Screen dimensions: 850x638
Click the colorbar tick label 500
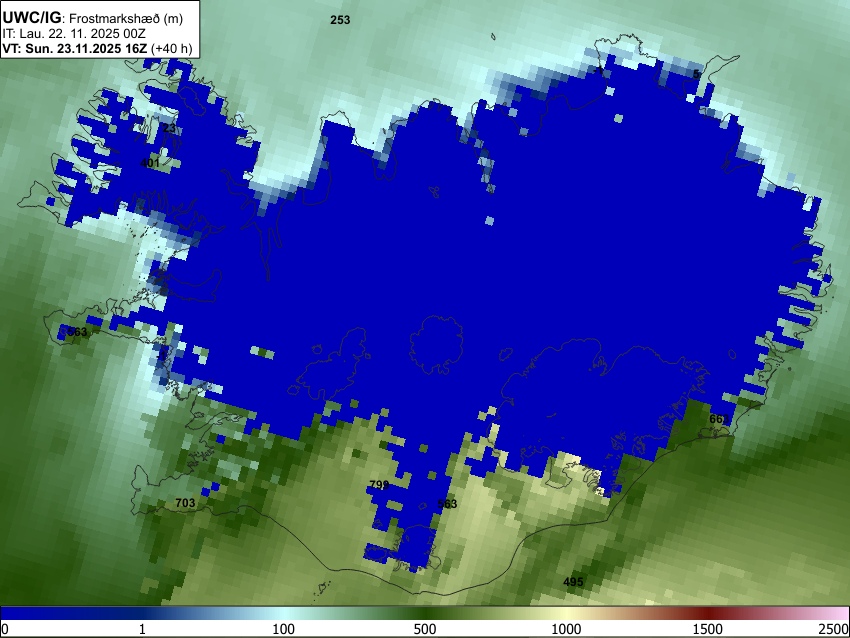point(425,629)
